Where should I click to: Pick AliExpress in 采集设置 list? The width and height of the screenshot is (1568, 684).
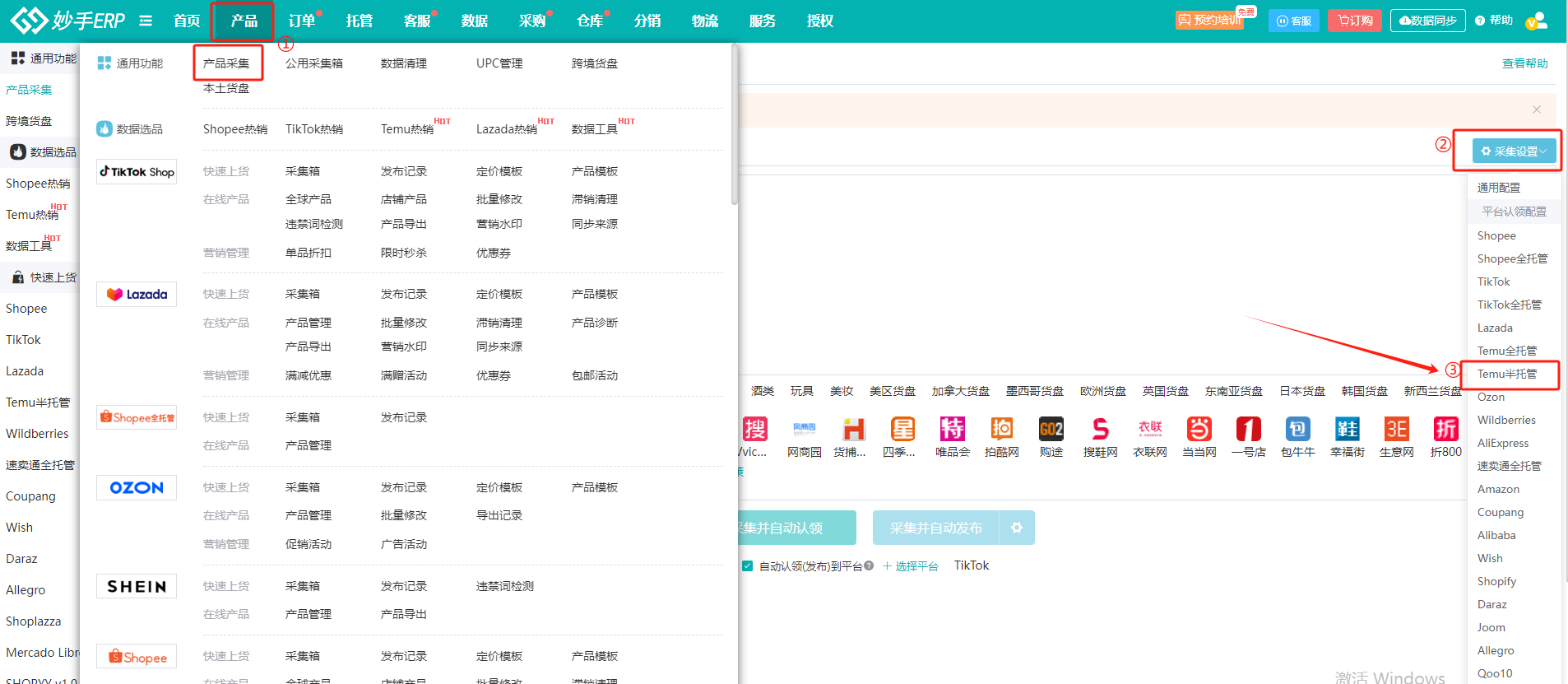[1503, 443]
